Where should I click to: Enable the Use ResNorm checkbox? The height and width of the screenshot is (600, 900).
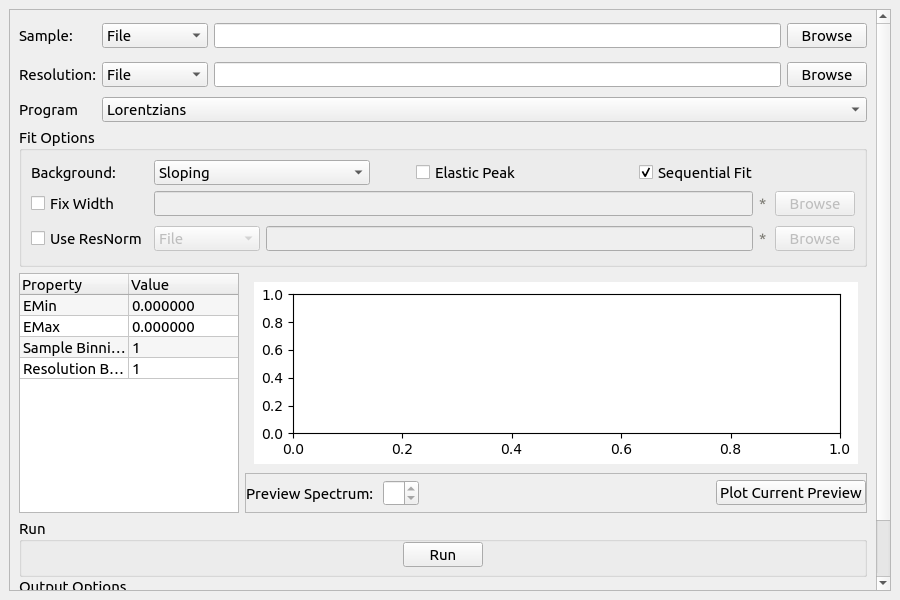click(x=38, y=239)
